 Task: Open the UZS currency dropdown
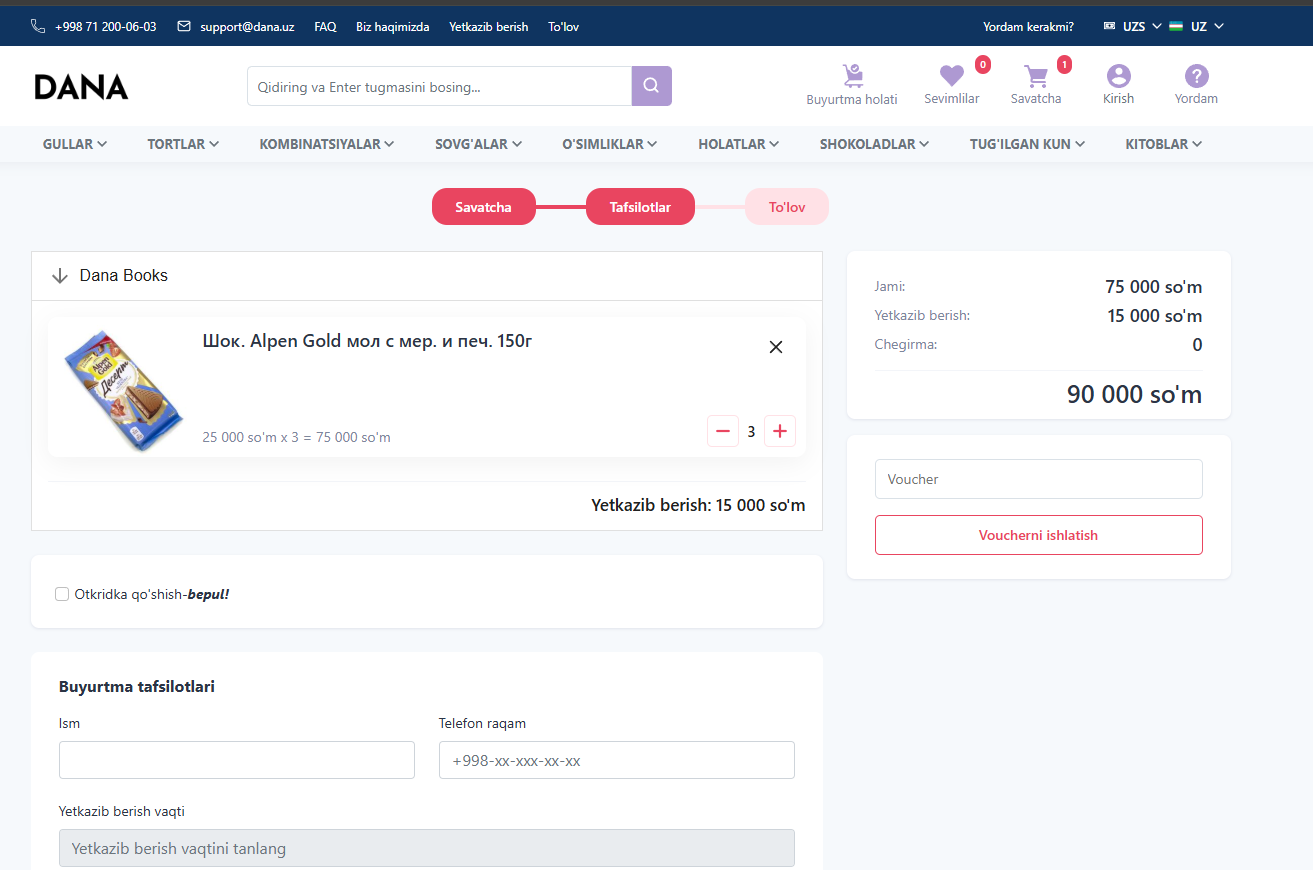[1133, 27]
